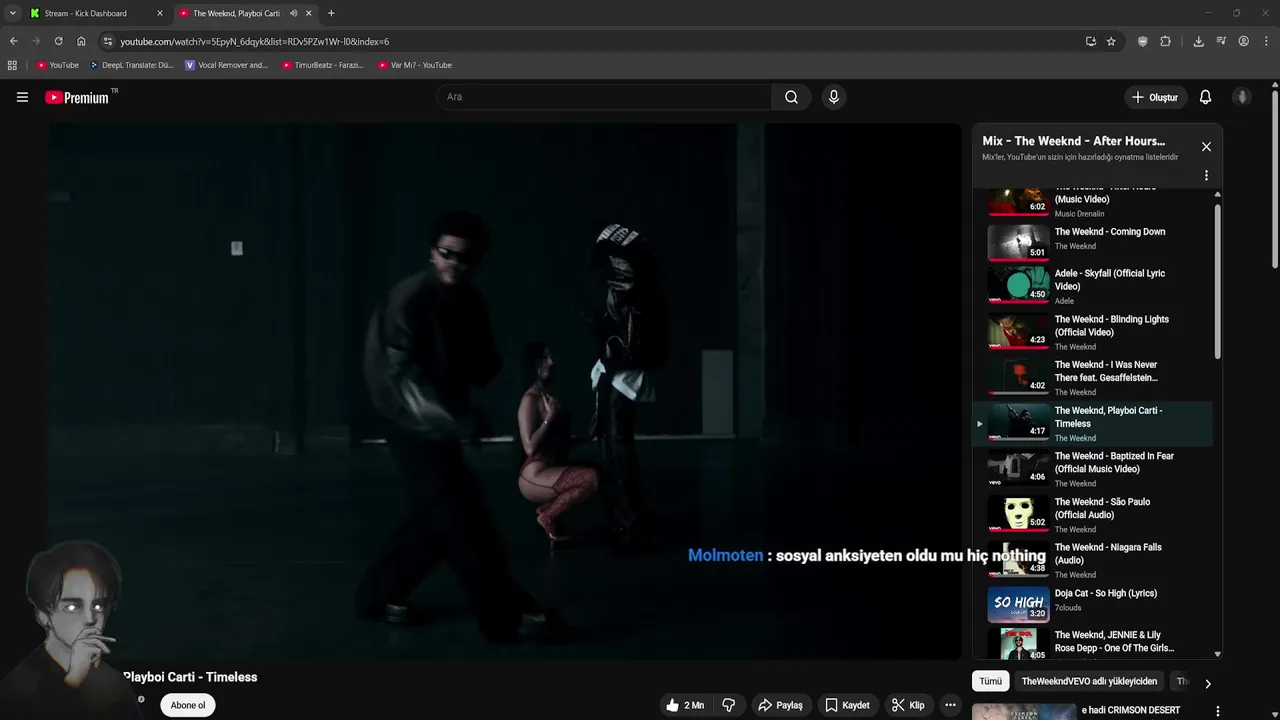The image size is (1280, 720).
Task: Click the Klip clip button
Action: [x=908, y=705]
